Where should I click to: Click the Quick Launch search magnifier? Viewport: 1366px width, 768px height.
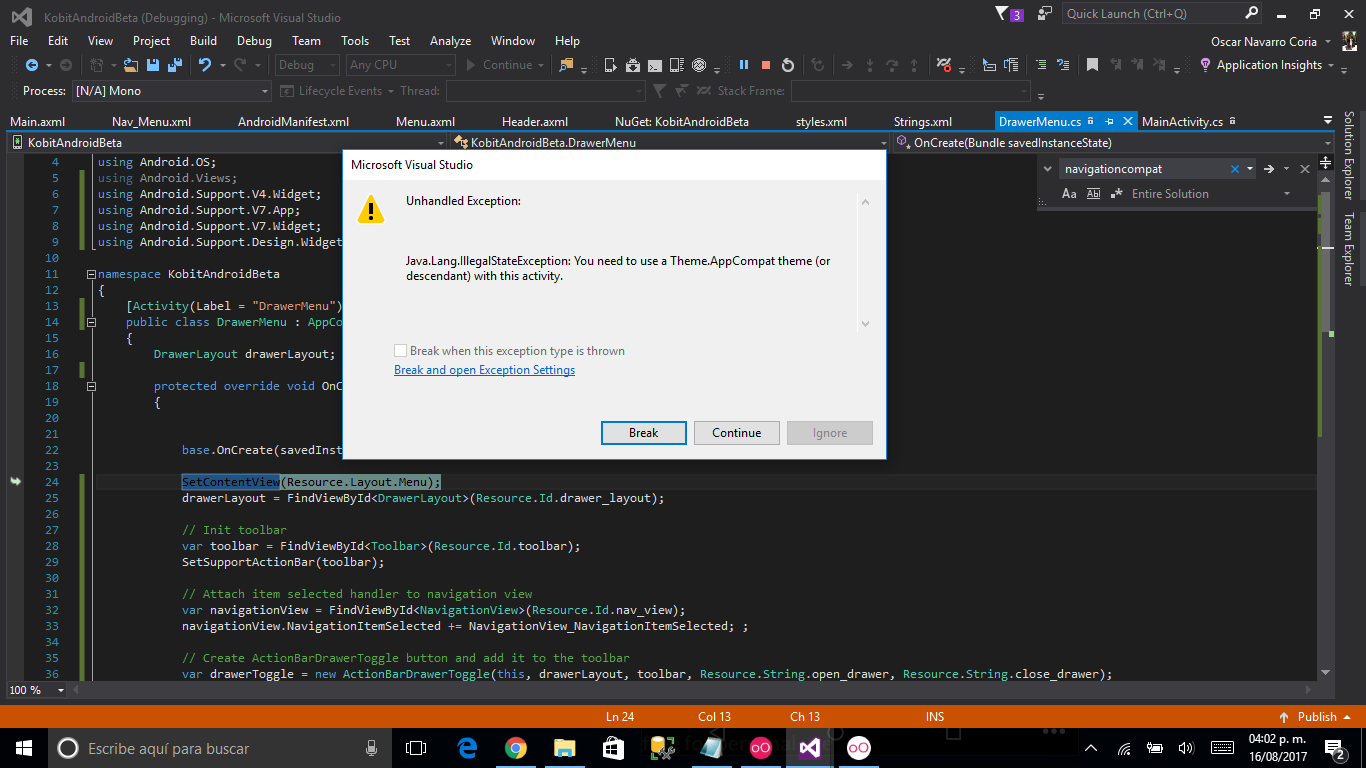coord(1252,13)
